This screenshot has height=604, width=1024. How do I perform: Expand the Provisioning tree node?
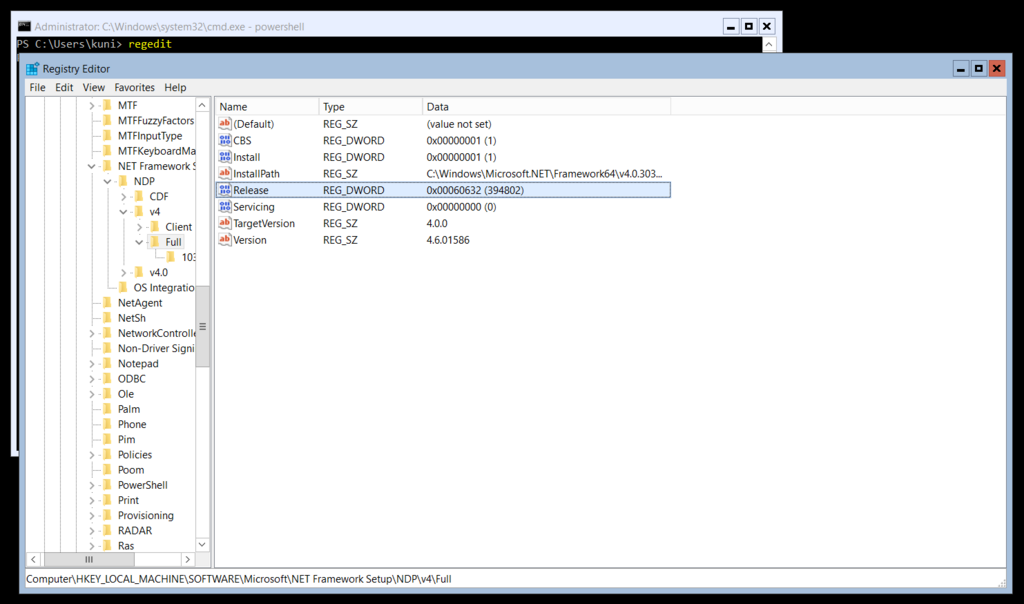point(91,515)
